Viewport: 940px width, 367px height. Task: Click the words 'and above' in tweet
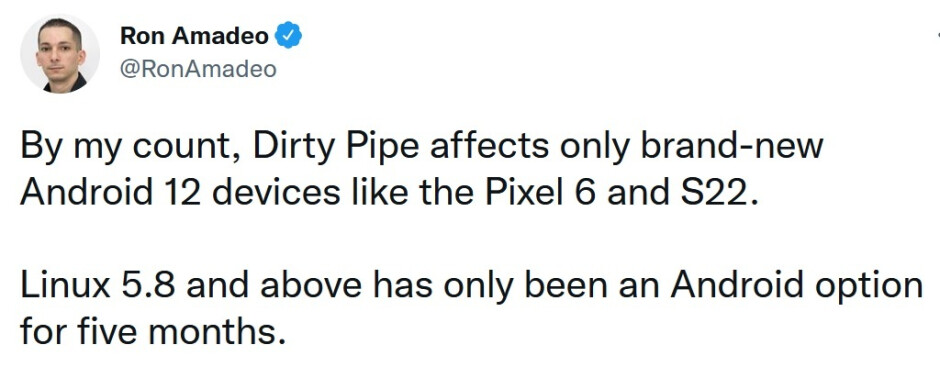click(273, 287)
